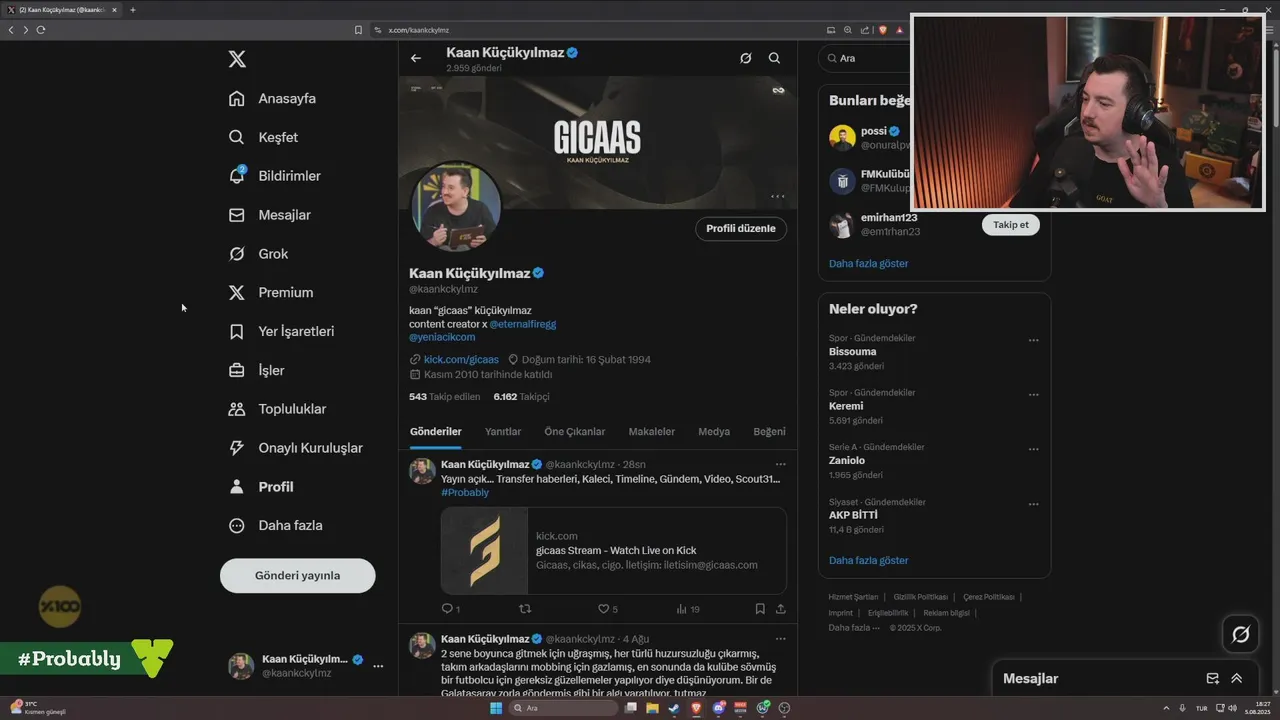Image resolution: width=1280 pixels, height=720 pixels.
Task: Open options for Zaniolo trend
Action: (1034, 450)
